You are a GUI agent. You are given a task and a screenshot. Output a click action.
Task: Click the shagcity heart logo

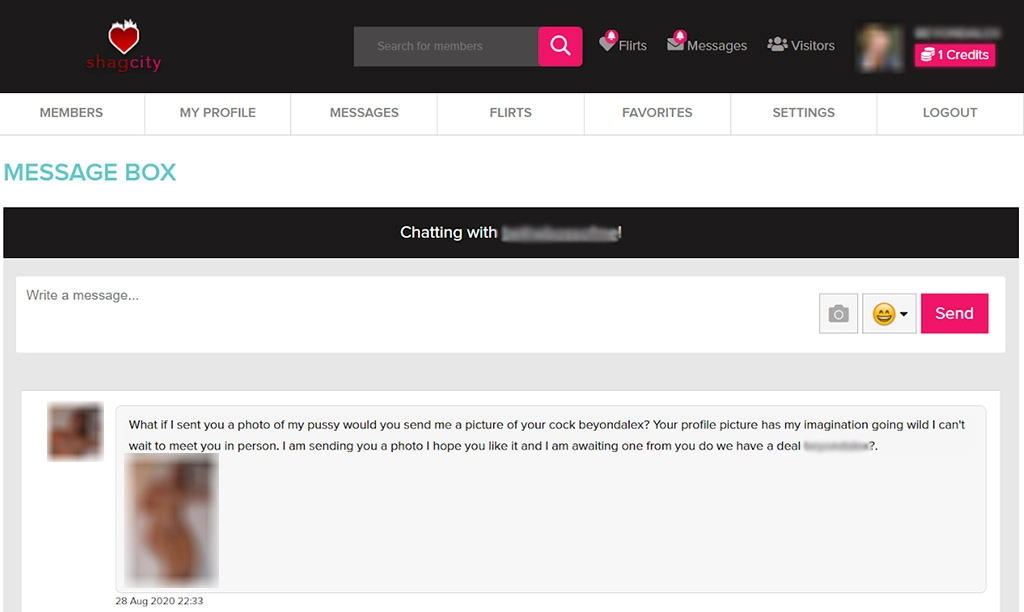point(124,46)
